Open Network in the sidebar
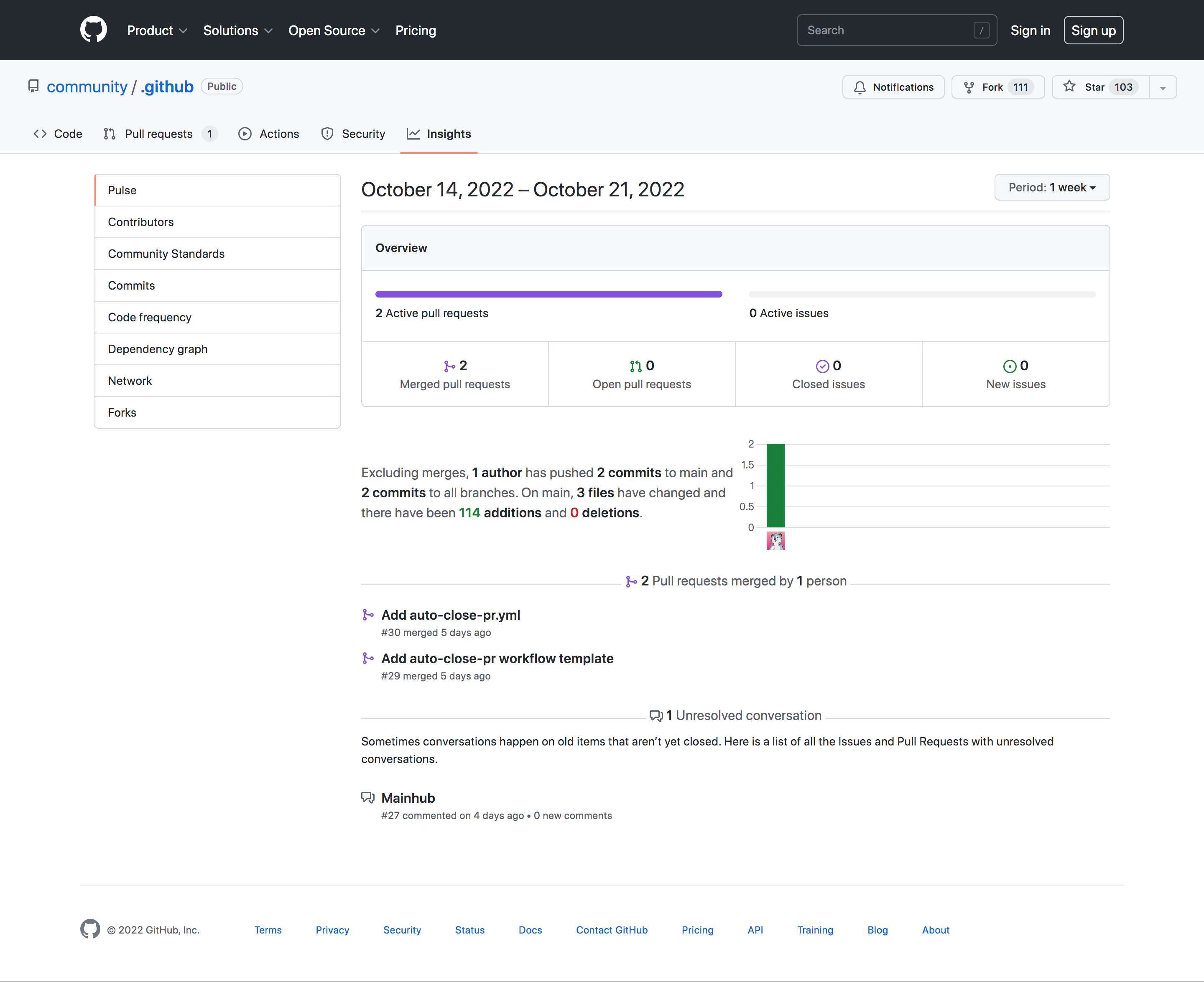This screenshot has height=982, width=1204. (217, 381)
